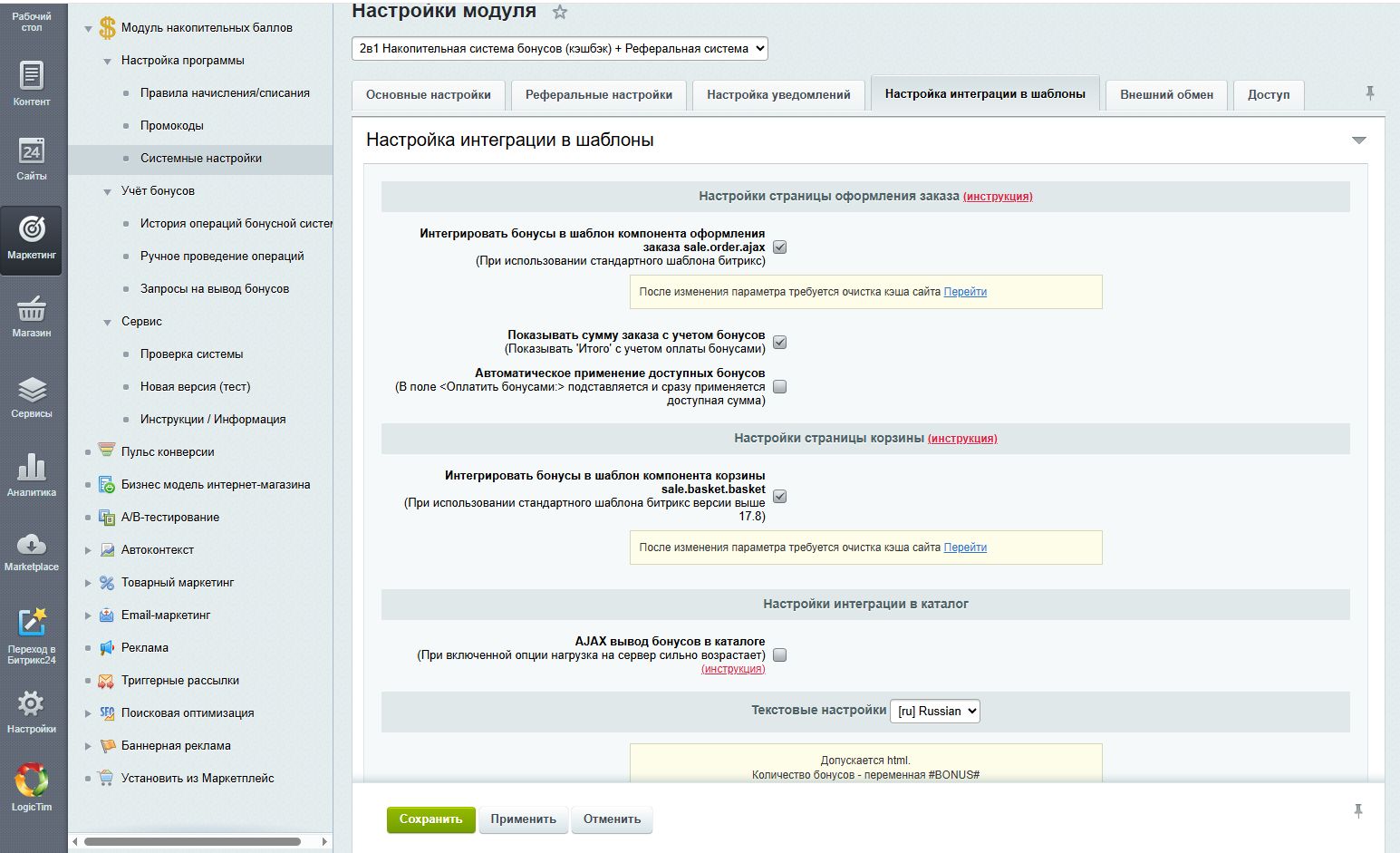Open the order page (инструкция) link
The width and height of the screenshot is (1400, 853).
998,197
